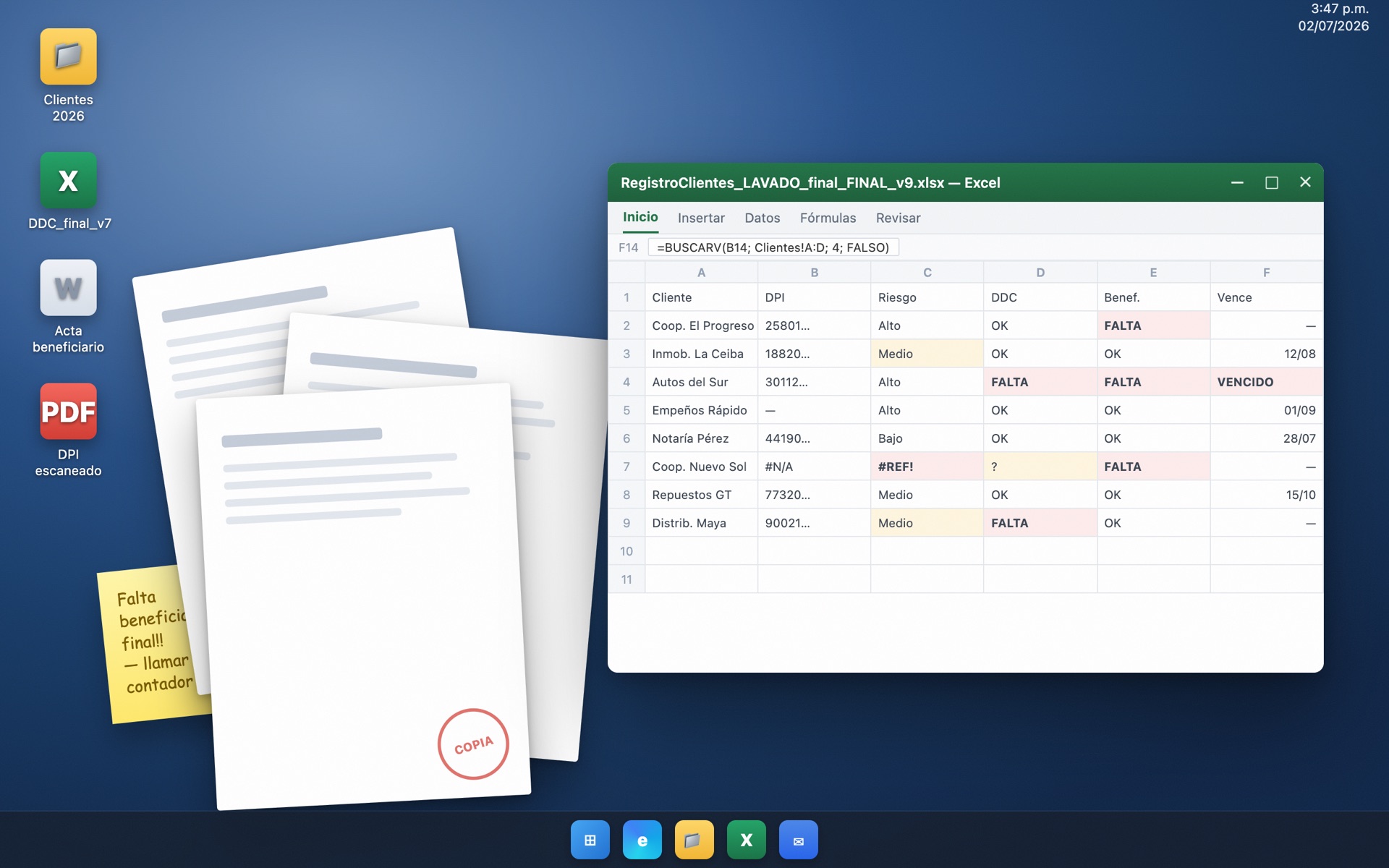1389x868 pixels.
Task: Select the Coop. Nuevo Sol cell
Action: click(x=701, y=467)
